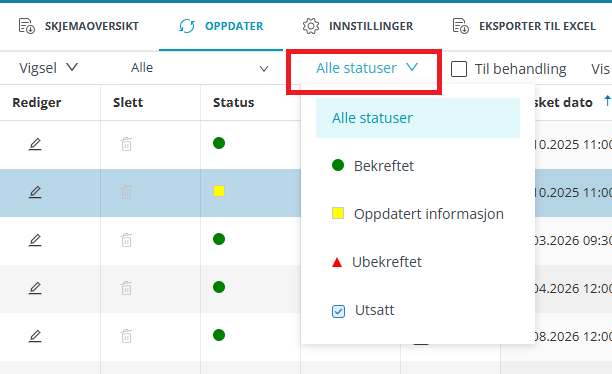Filter by Ubekreftet status
612x374 pixels.
point(418,262)
